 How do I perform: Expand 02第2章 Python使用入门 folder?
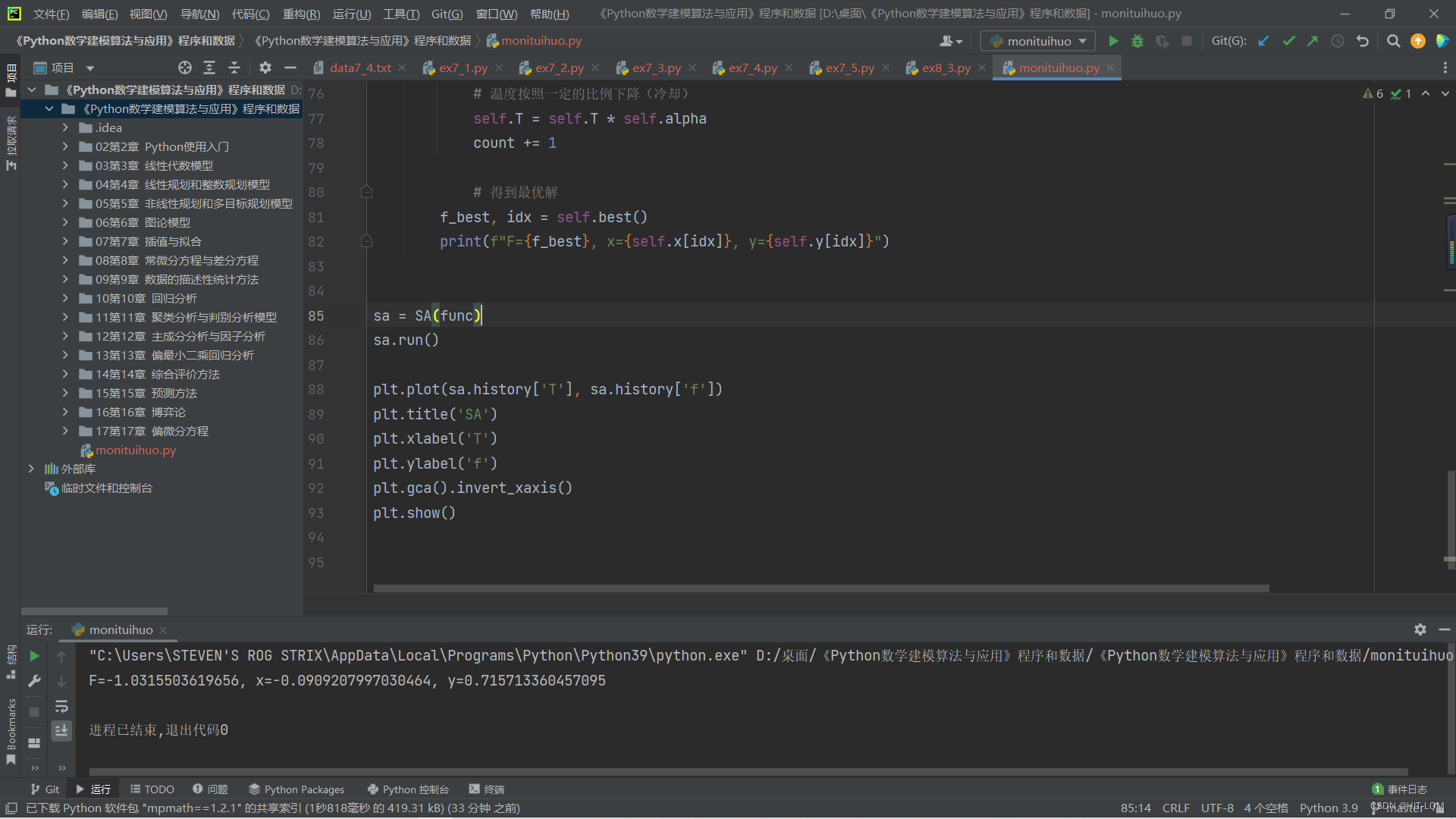point(65,146)
